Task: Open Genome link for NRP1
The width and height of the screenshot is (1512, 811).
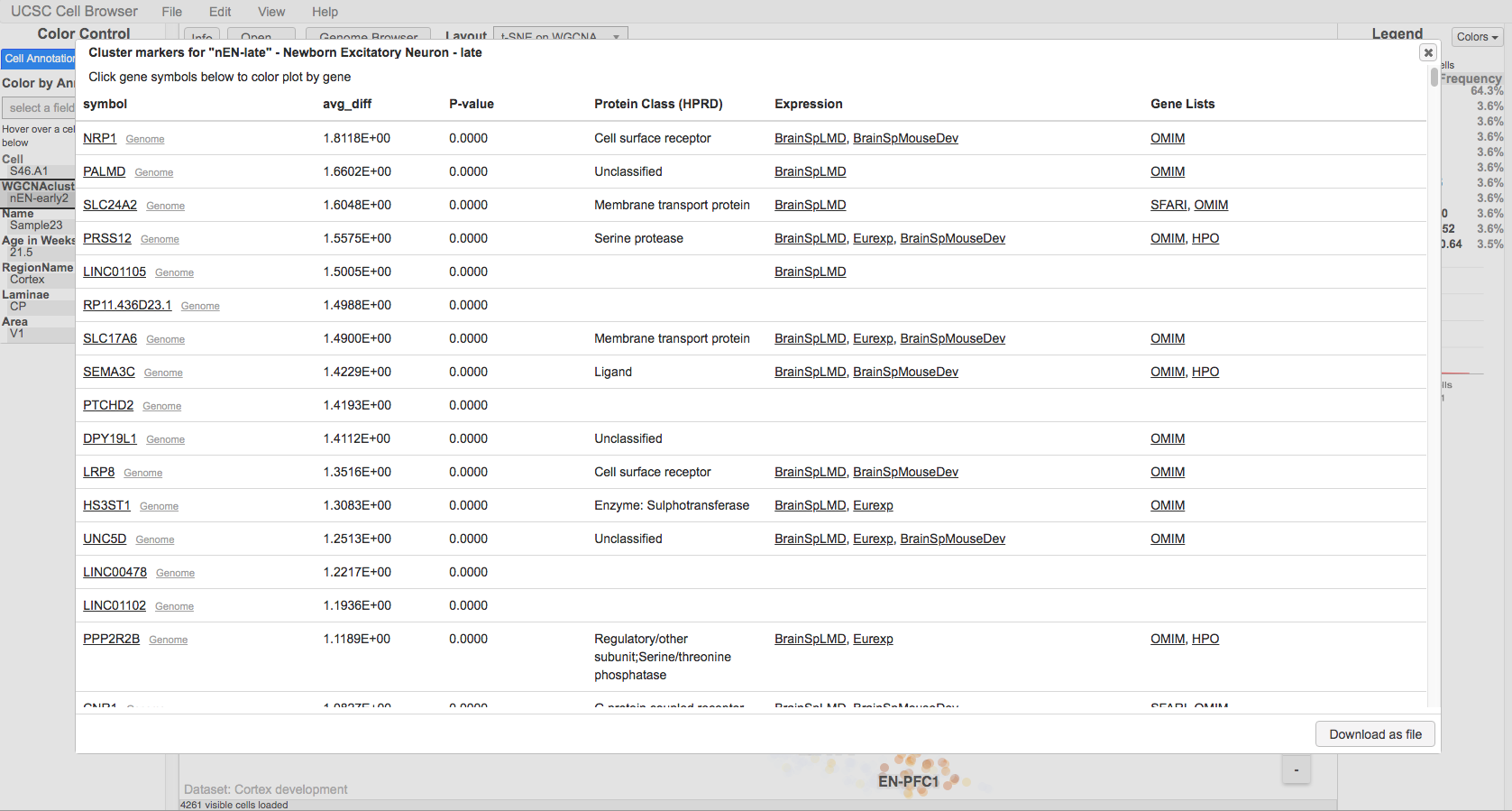Action: coord(145,139)
